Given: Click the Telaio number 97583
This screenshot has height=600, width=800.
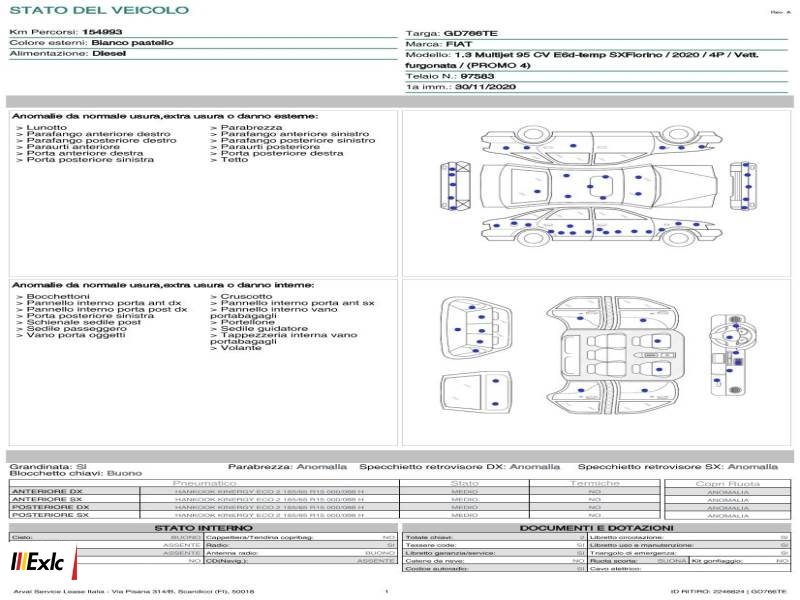Looking at the screenshot, I should (477, 76).
